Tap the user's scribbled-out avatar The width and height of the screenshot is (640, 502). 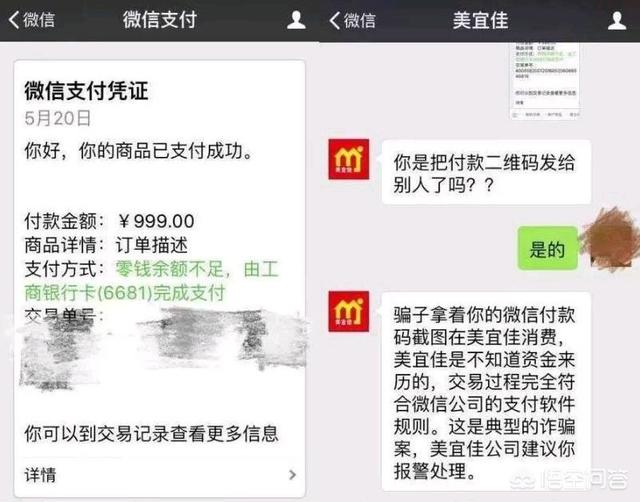(x=611, y=239)
